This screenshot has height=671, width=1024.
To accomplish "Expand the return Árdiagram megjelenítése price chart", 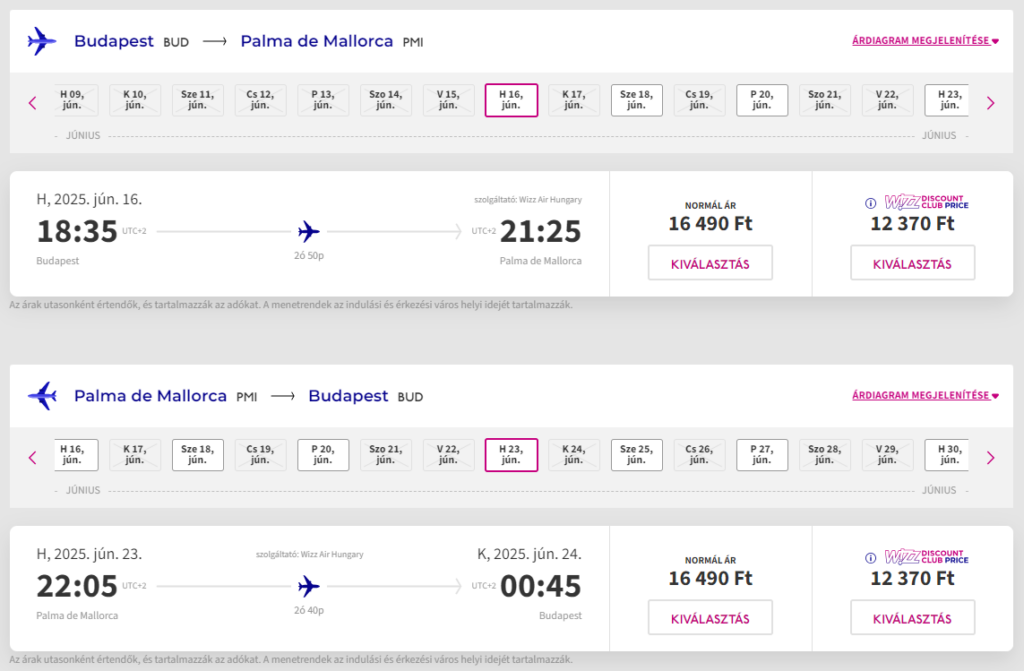I will (925, 396).
